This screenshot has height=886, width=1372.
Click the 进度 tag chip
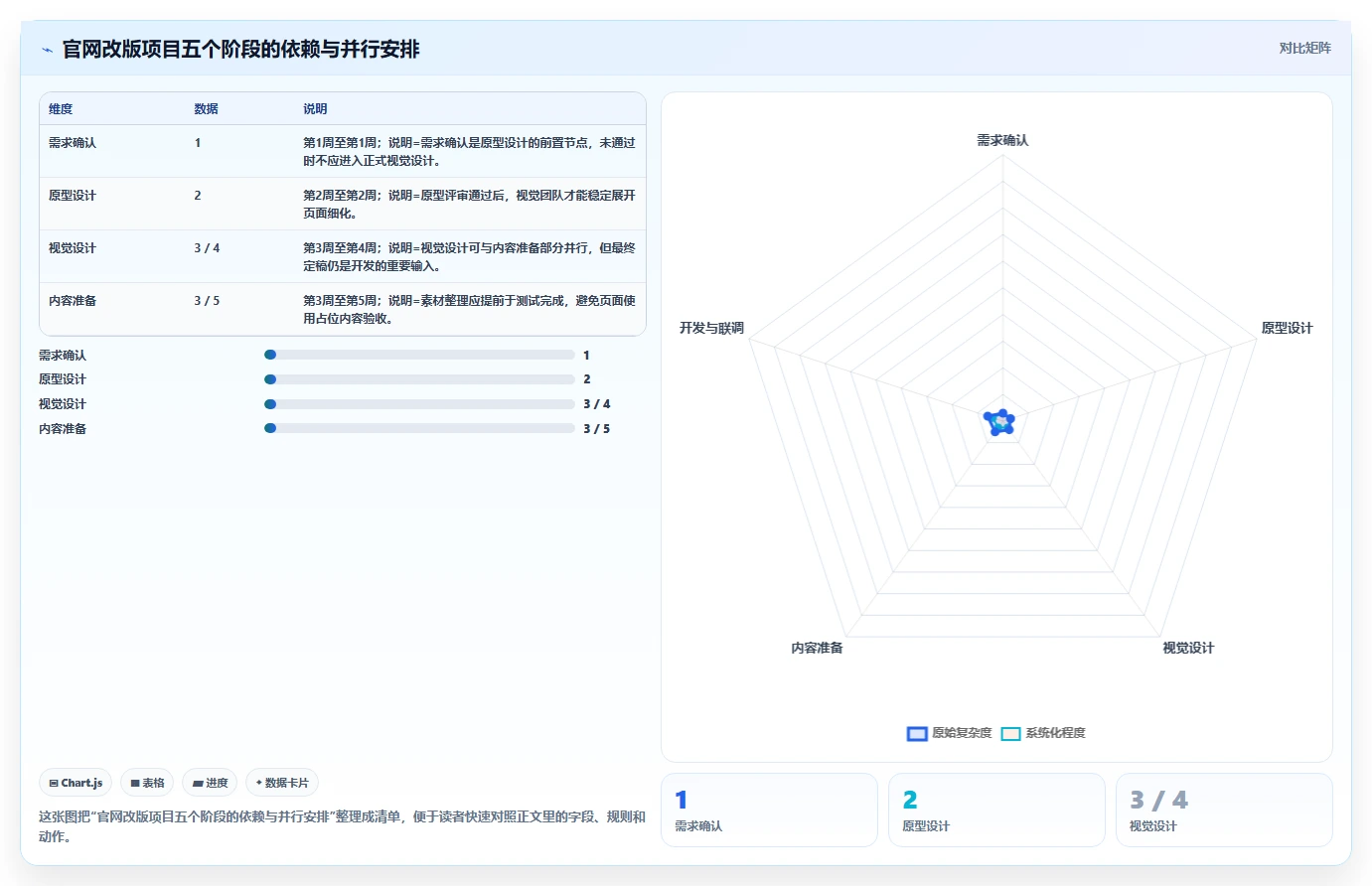[210, 783]
